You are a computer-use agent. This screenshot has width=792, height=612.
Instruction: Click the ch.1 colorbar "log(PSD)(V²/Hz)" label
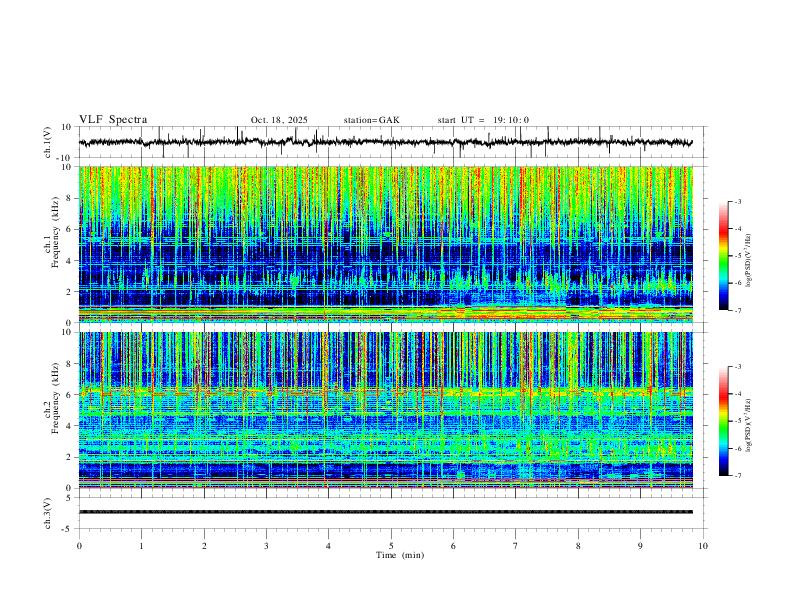pyautogui.click(x=749, y=261)
